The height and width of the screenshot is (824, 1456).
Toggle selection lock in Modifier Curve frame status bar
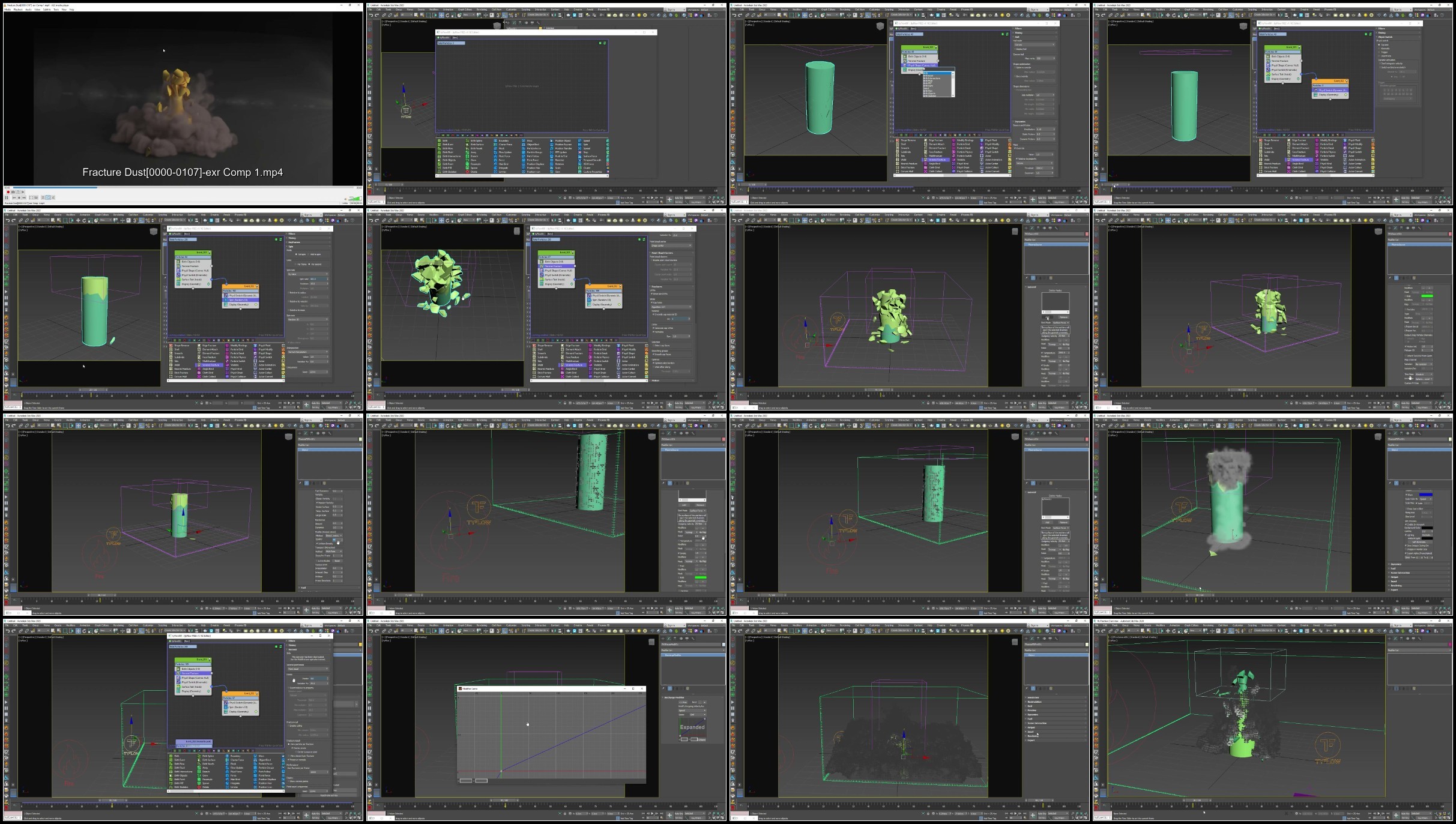pyautogui.click(x=565, y=814)
